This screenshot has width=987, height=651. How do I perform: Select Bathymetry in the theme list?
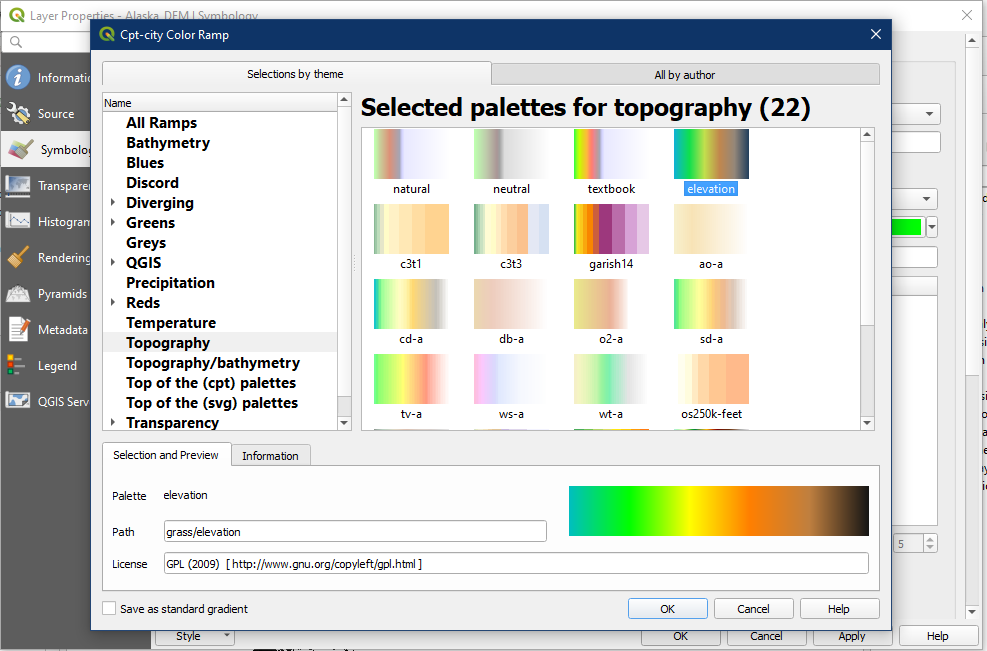(x=168, y=143)
